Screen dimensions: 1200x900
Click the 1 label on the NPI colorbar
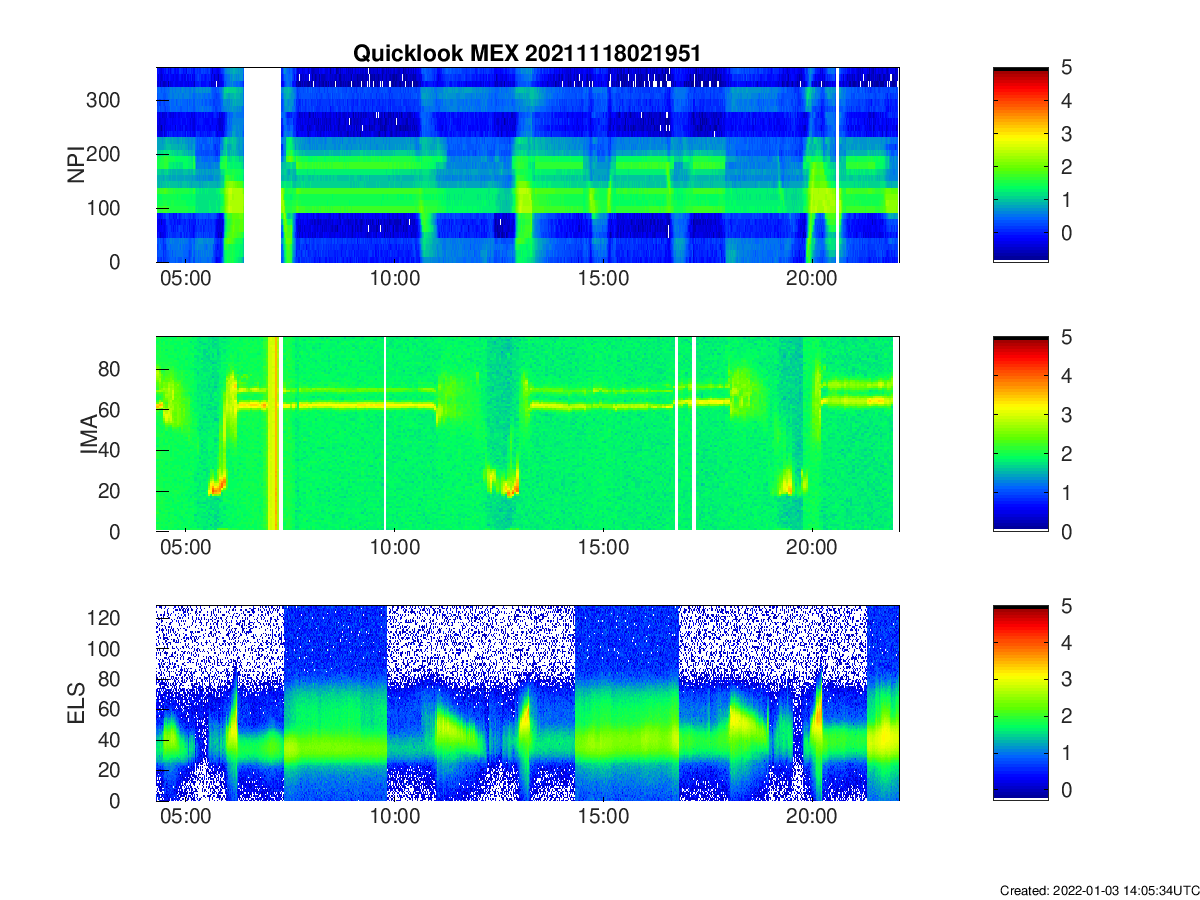click(x=1066, y=199)
